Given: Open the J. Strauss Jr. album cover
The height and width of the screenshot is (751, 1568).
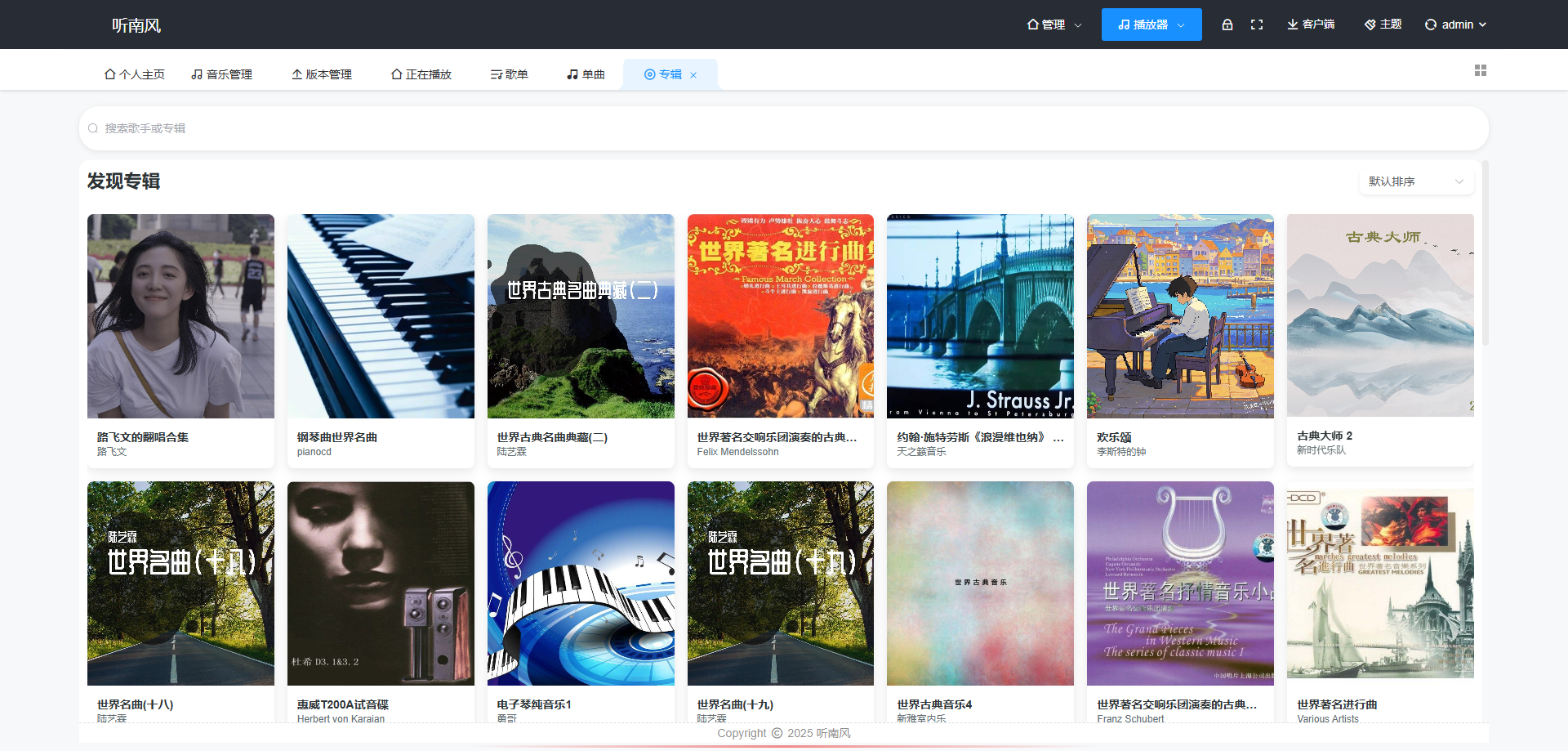Looking at the screenshot, I should pyautogui.click(x=980, y=316).
